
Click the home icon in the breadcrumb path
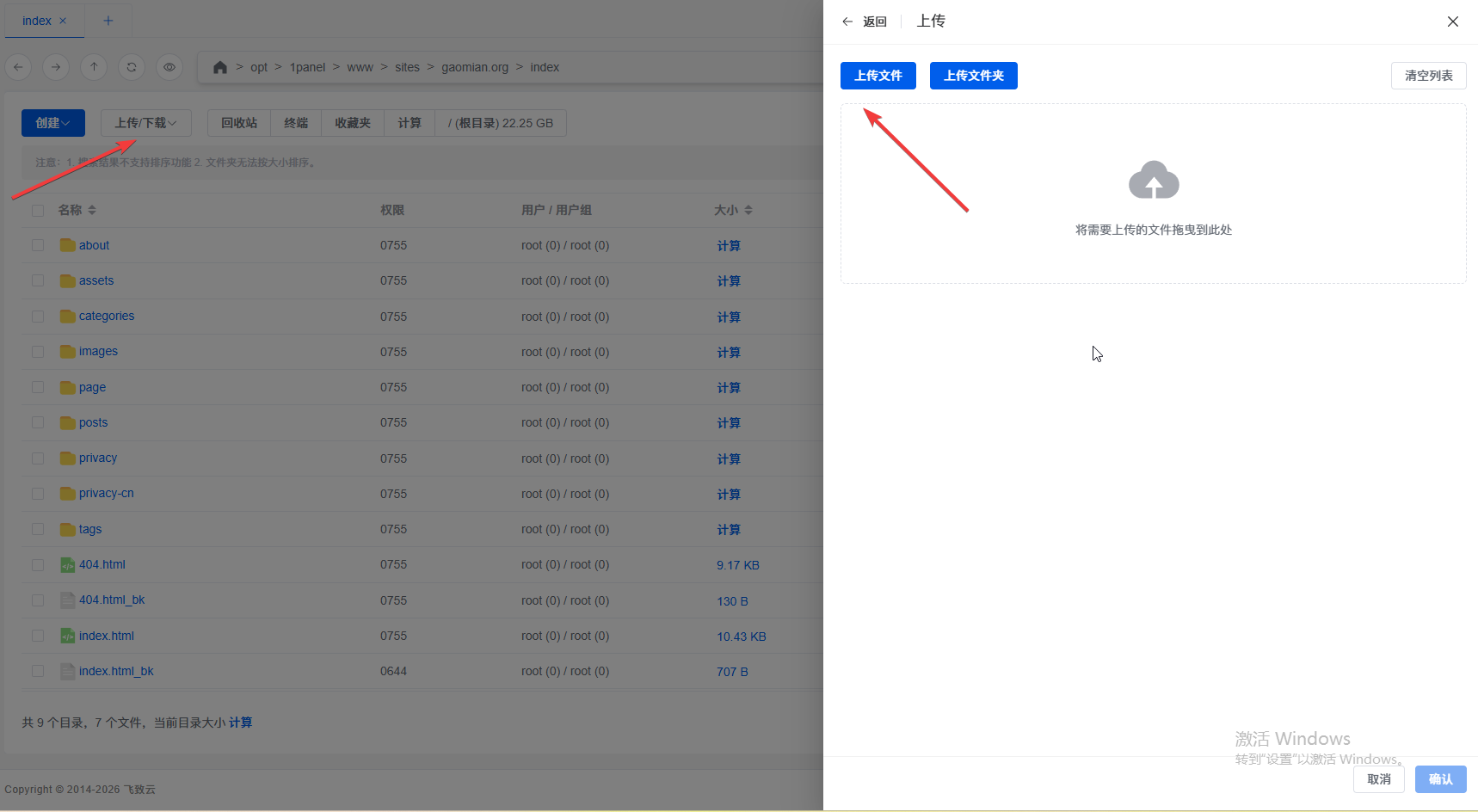click(x=220, y=67)
